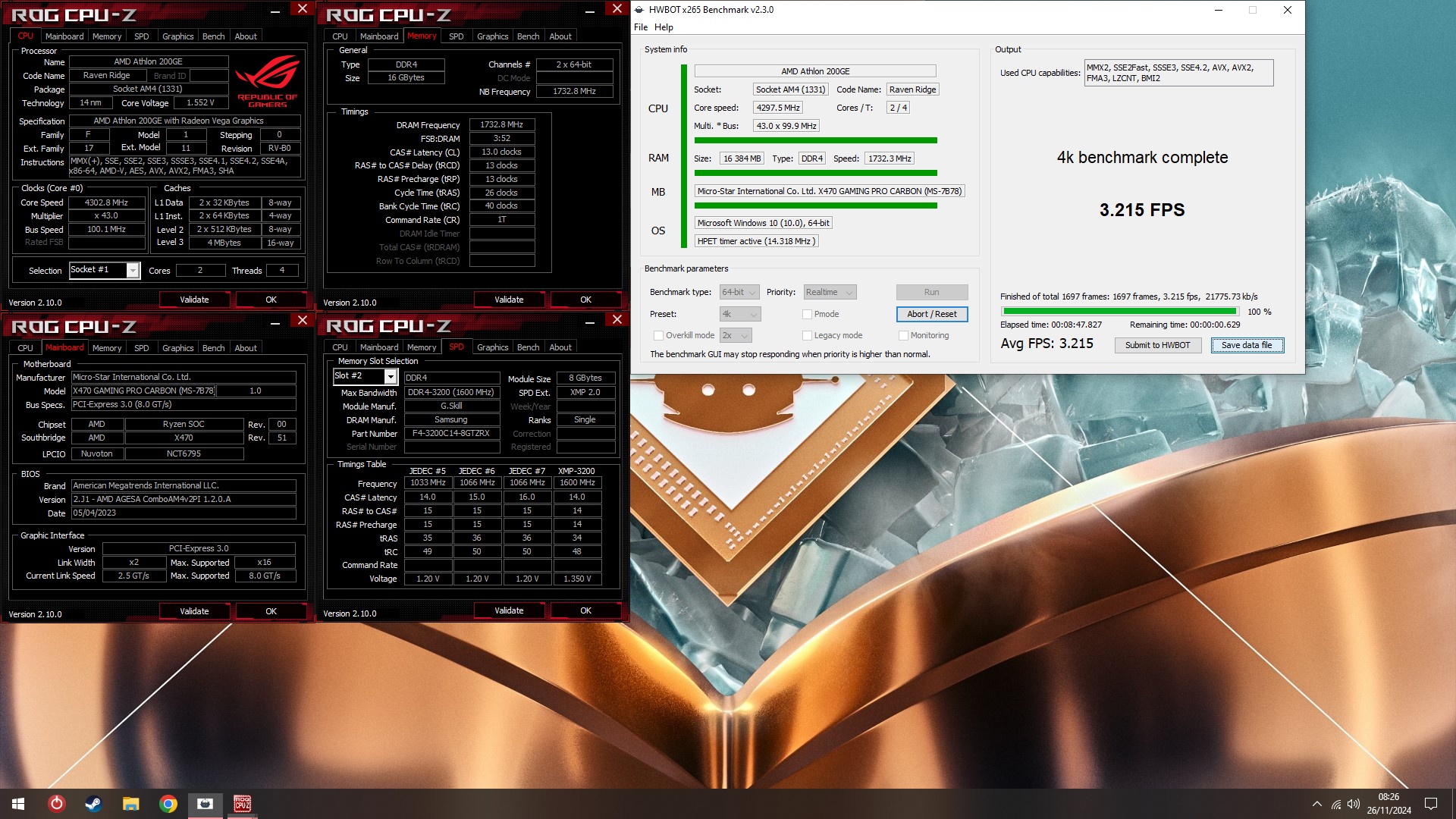Viewport: 1456px width, 819px height.
Task: Open the Benchmark type 64-bit dropdown
Action: tap(739, 292)
